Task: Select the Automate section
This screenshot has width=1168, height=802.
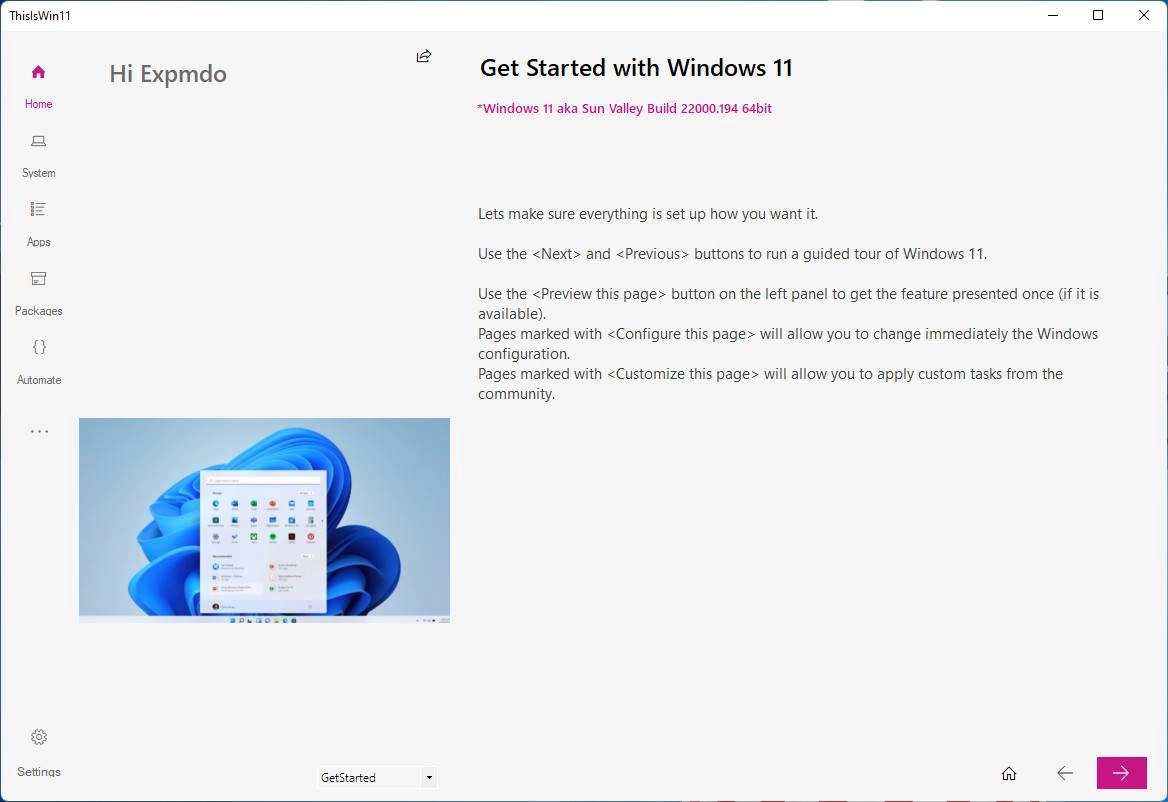Action: click(38, 363)
